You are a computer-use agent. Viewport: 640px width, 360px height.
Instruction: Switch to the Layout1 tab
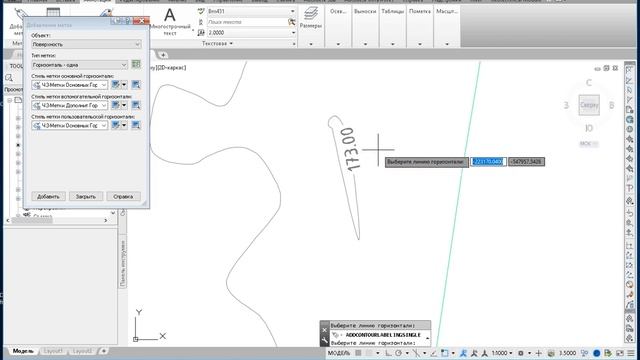click(53, 351)
